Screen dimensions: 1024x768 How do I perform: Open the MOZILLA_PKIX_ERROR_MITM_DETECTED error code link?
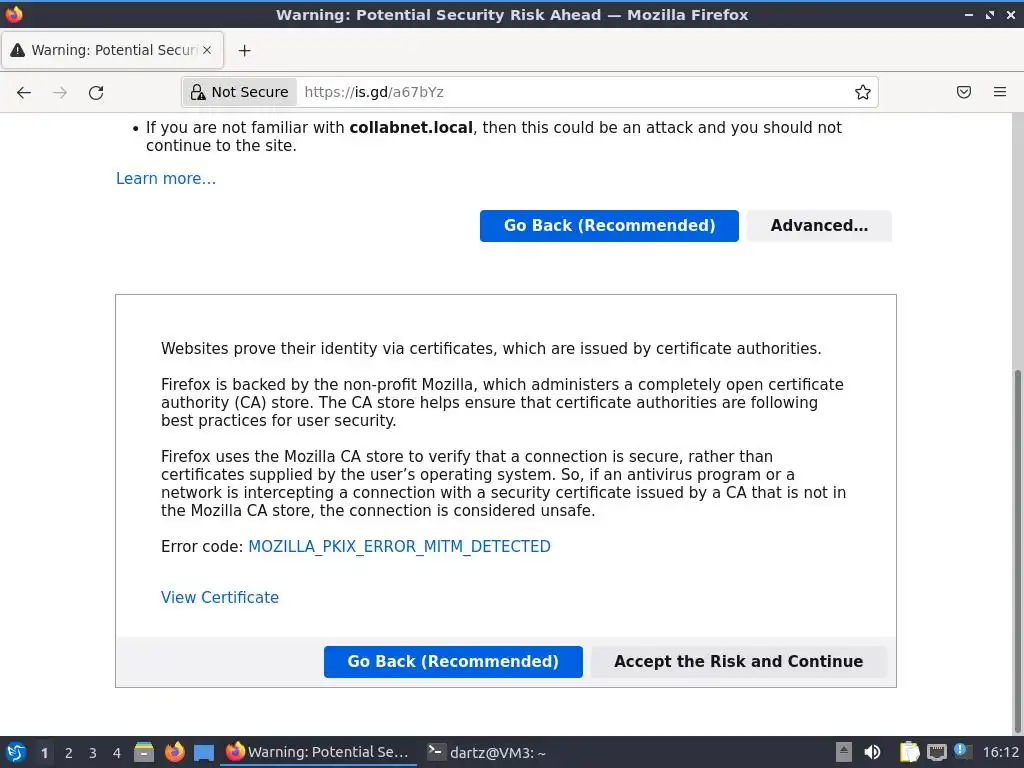tap(399, 547)
